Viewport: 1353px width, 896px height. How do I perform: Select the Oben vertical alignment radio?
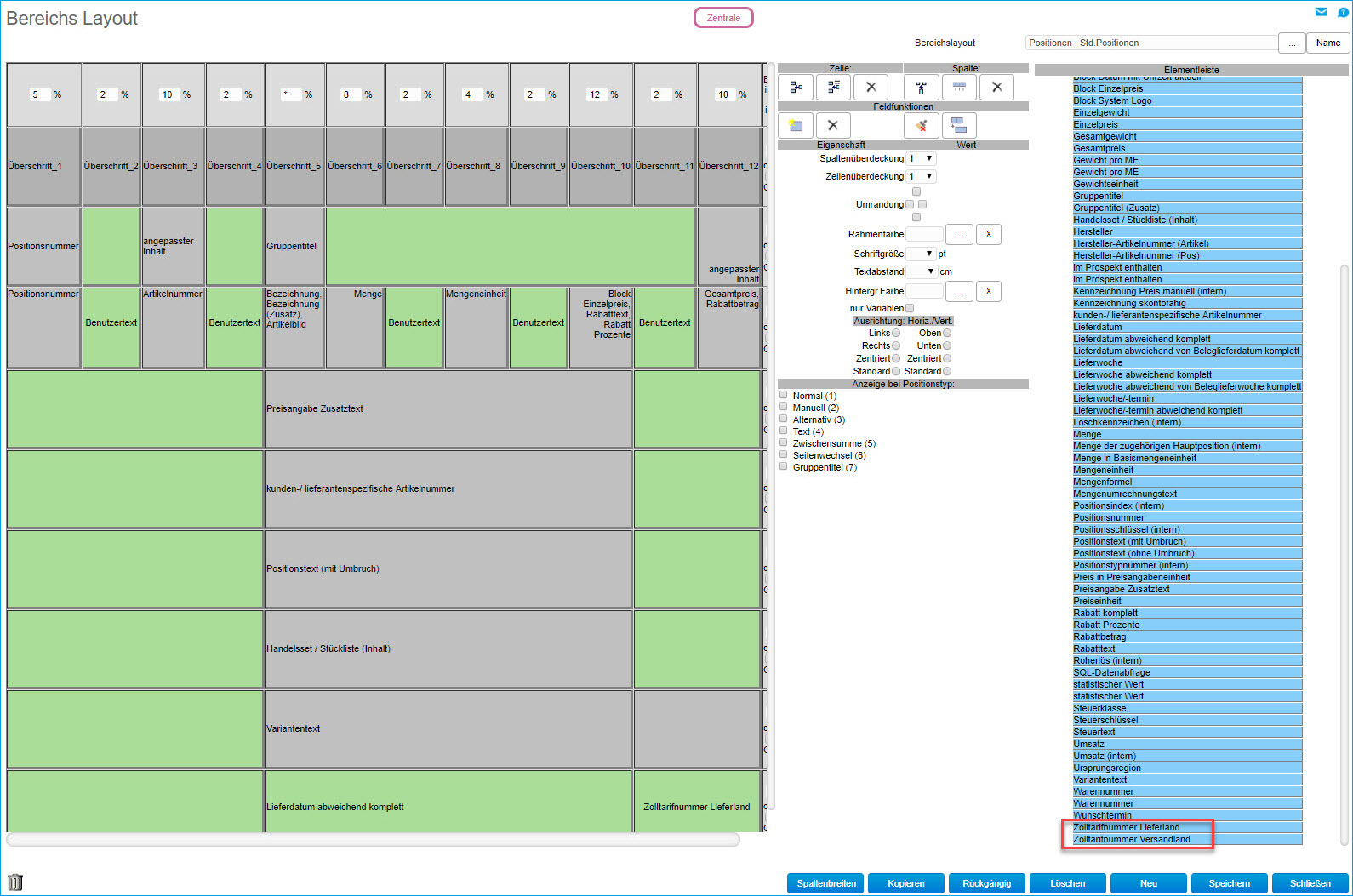[x=947, y=333]
